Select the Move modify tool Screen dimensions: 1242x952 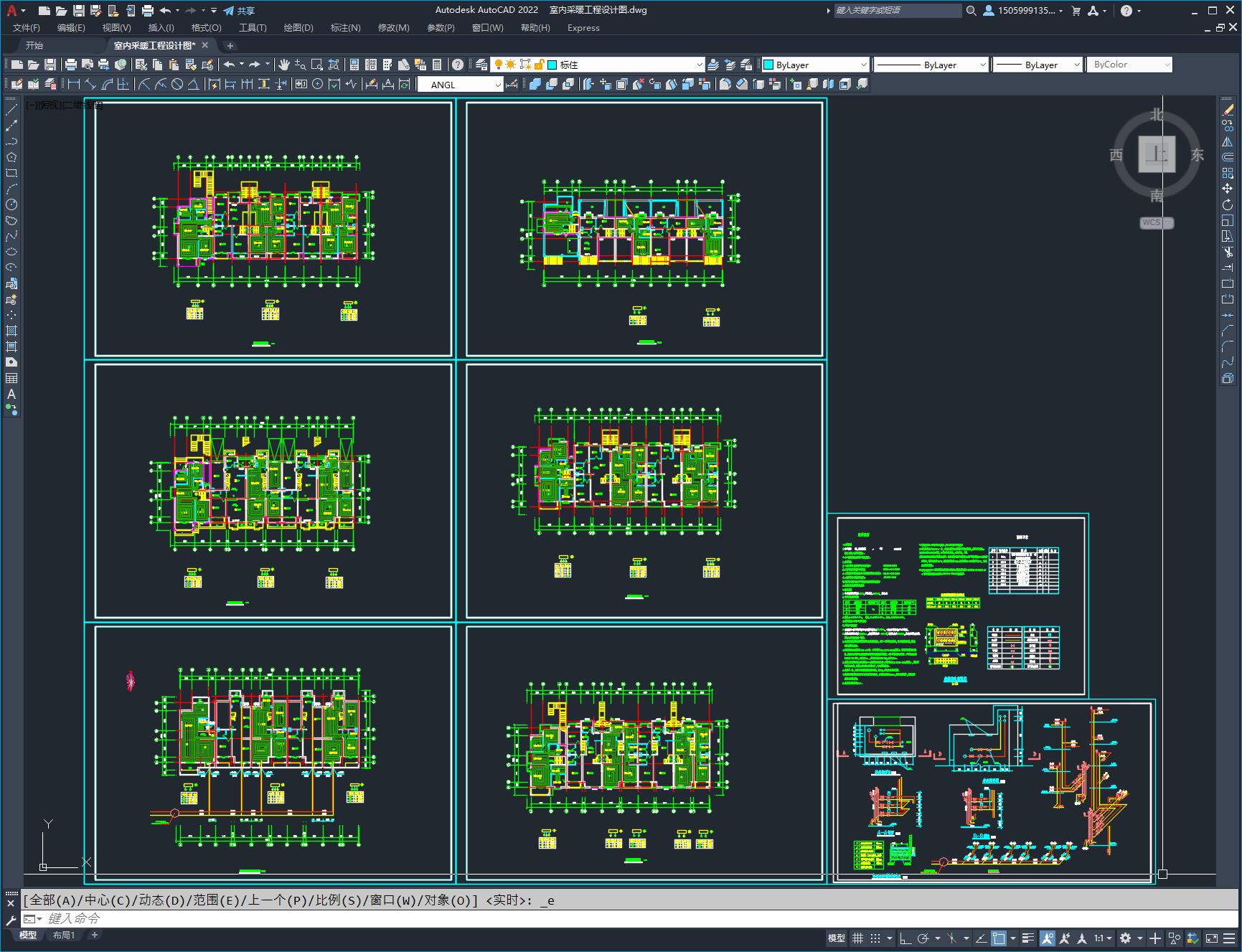1228,189
